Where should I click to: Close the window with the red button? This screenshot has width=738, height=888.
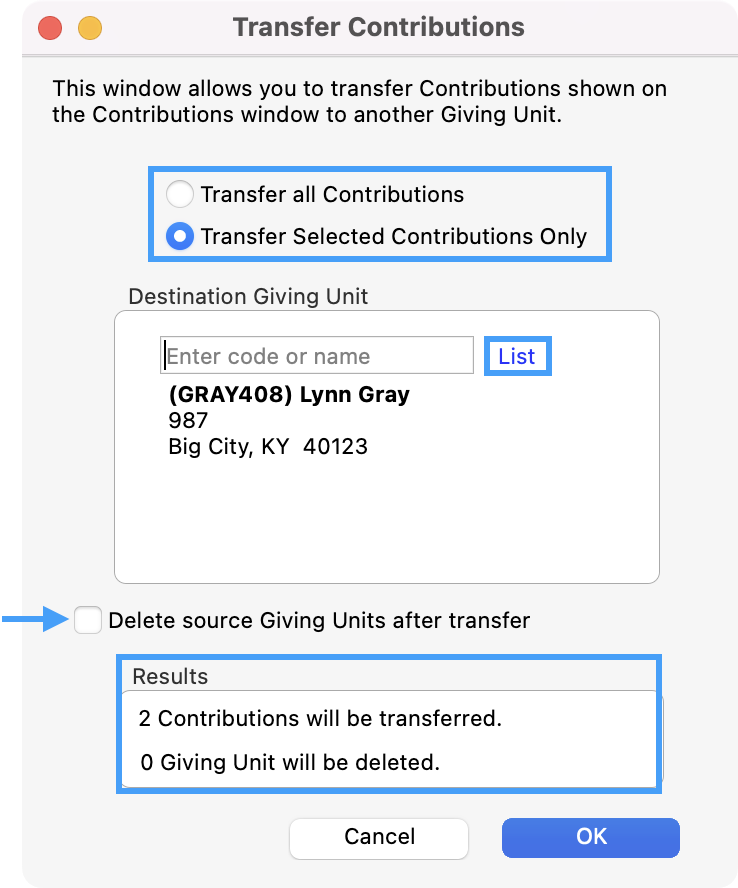click(x=50, y=28)
